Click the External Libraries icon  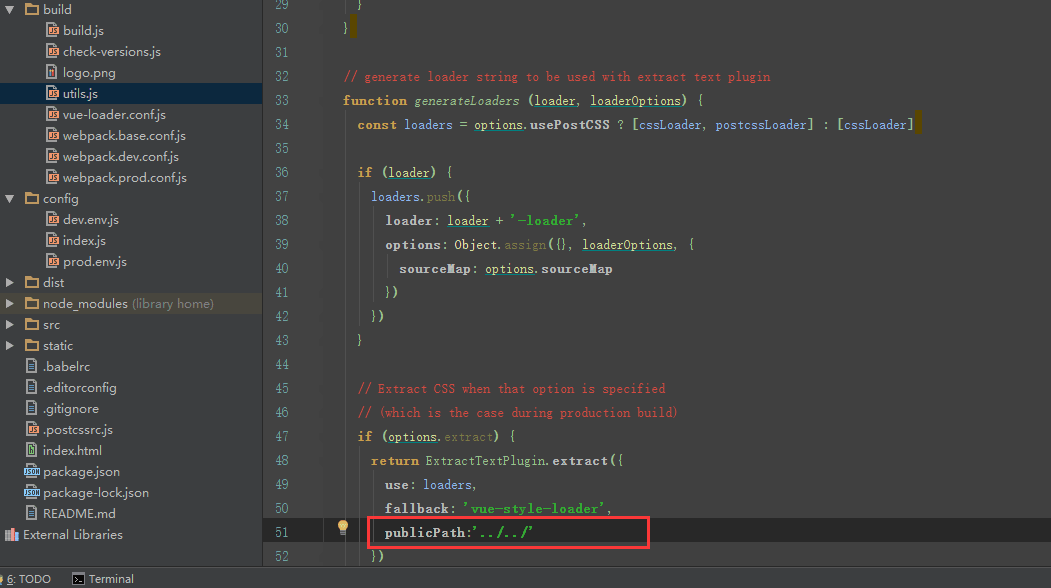pos(12,534)
